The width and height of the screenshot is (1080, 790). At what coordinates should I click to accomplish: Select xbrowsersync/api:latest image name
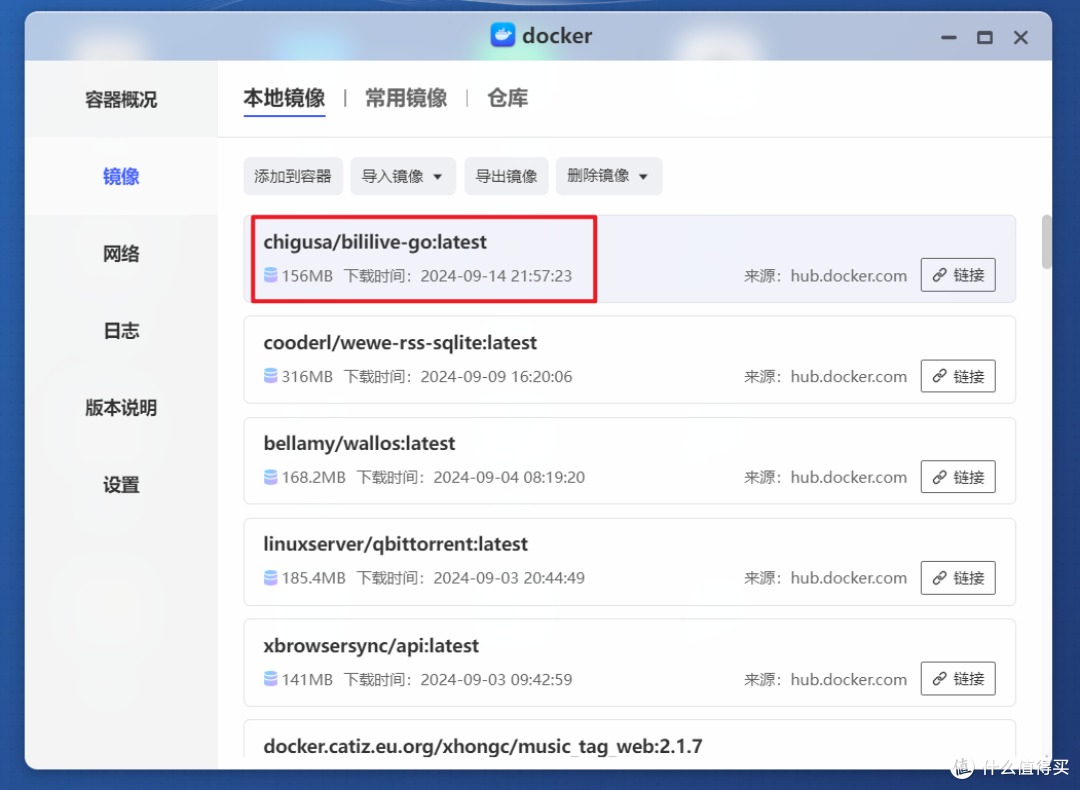(x=371, y=646)
